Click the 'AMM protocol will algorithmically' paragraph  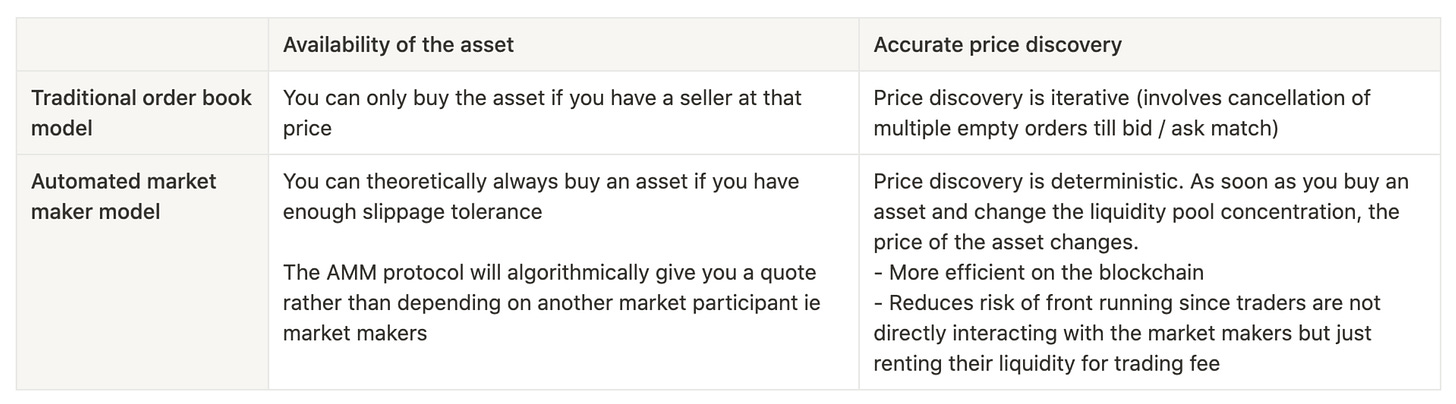point(551,302)
